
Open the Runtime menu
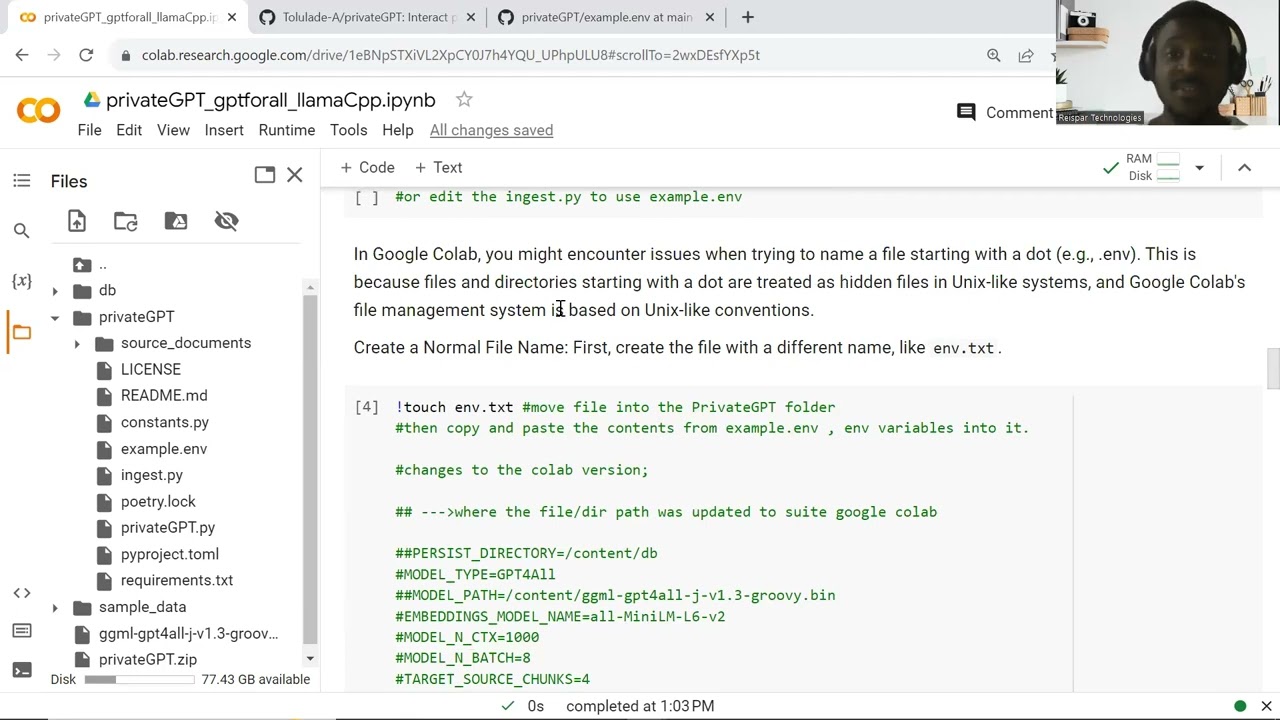[286, 130]
